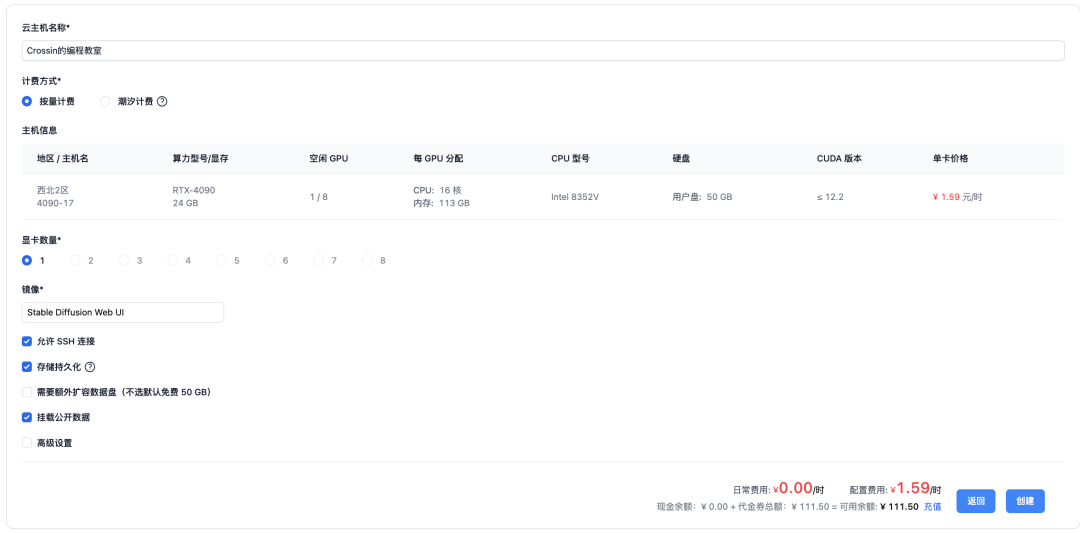1080x533 pixels.
Task: Click the Intel 8352V CPU cell
Action: 575,197
